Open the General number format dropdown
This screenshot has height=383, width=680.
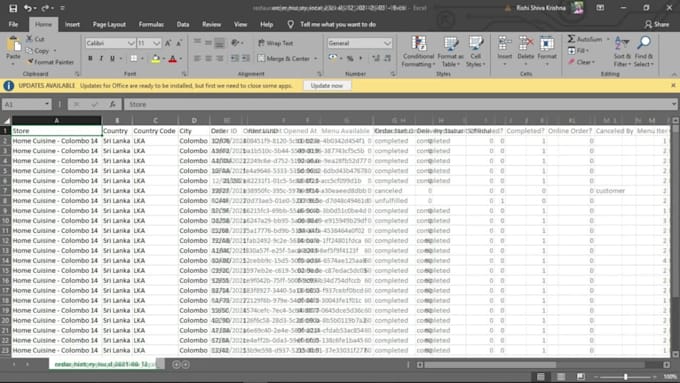(387, 43)
